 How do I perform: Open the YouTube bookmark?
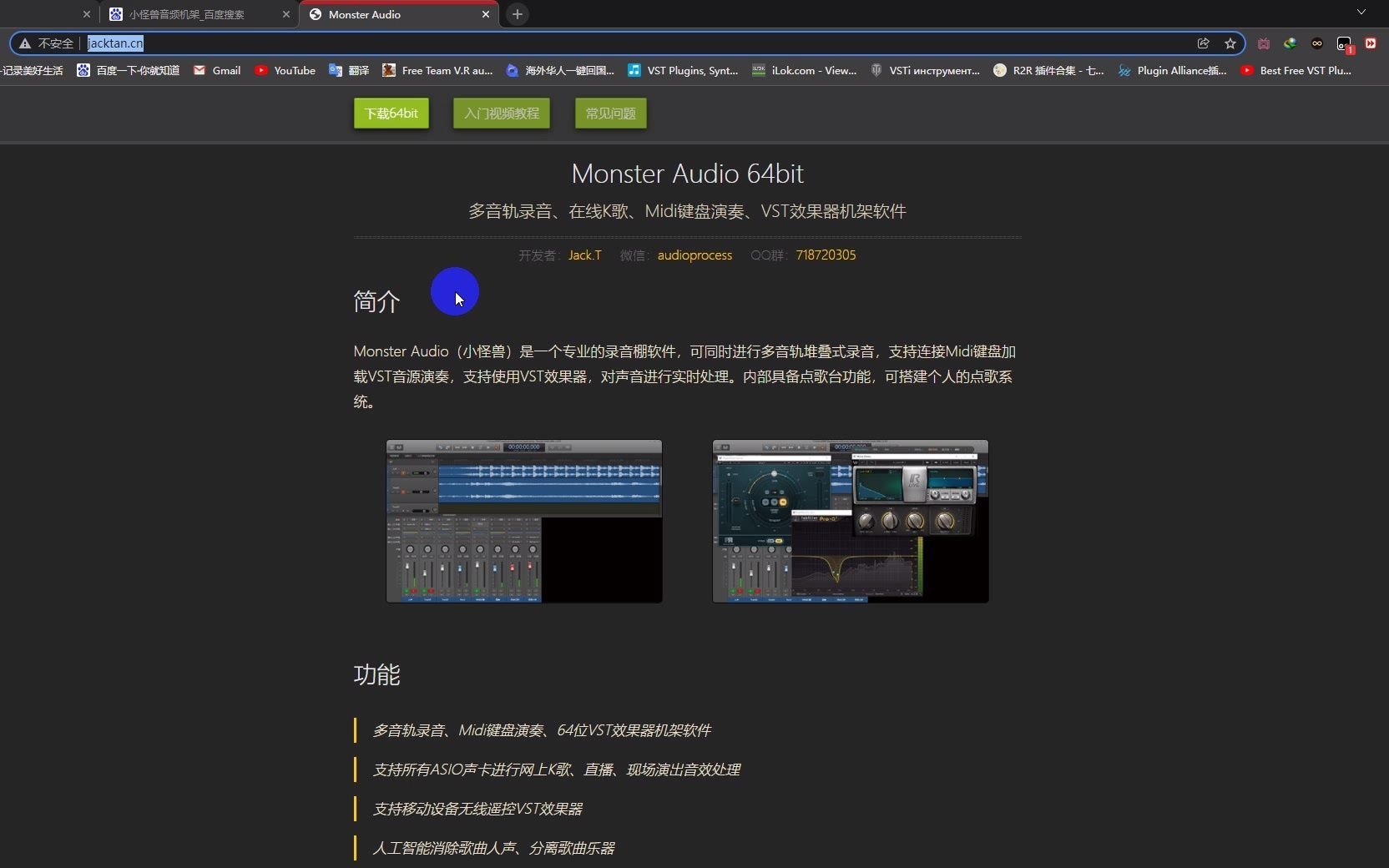click(285, 71)
